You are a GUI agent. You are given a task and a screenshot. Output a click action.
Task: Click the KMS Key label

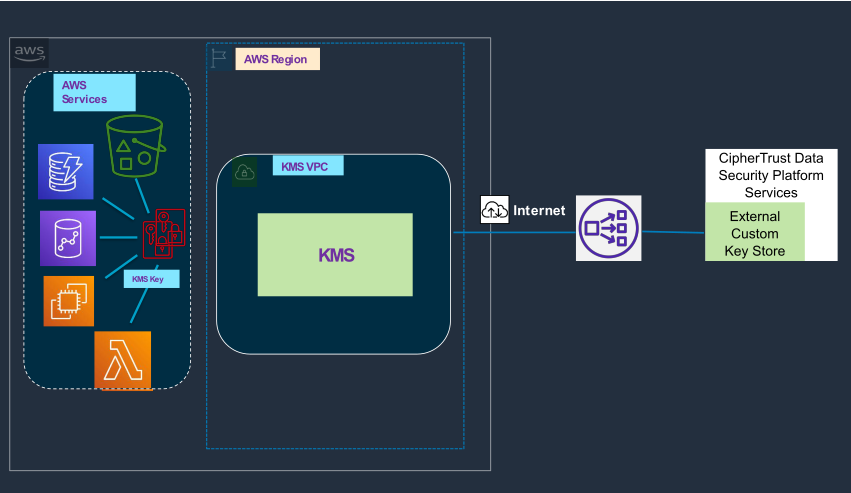point(151,279)
